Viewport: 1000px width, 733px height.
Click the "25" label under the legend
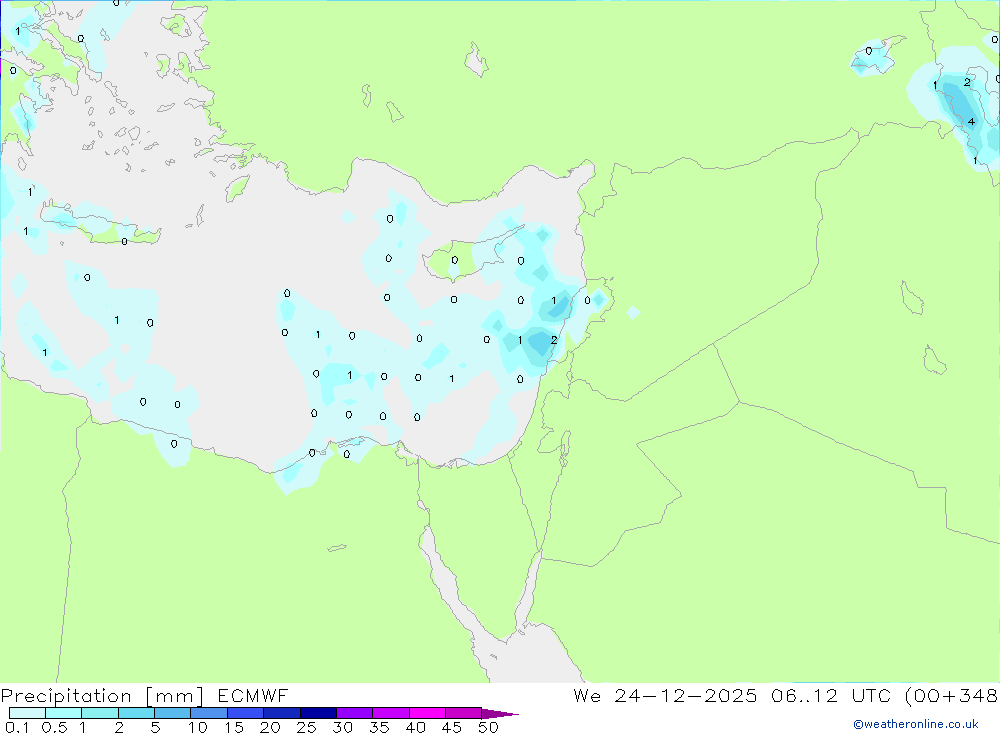307,727
